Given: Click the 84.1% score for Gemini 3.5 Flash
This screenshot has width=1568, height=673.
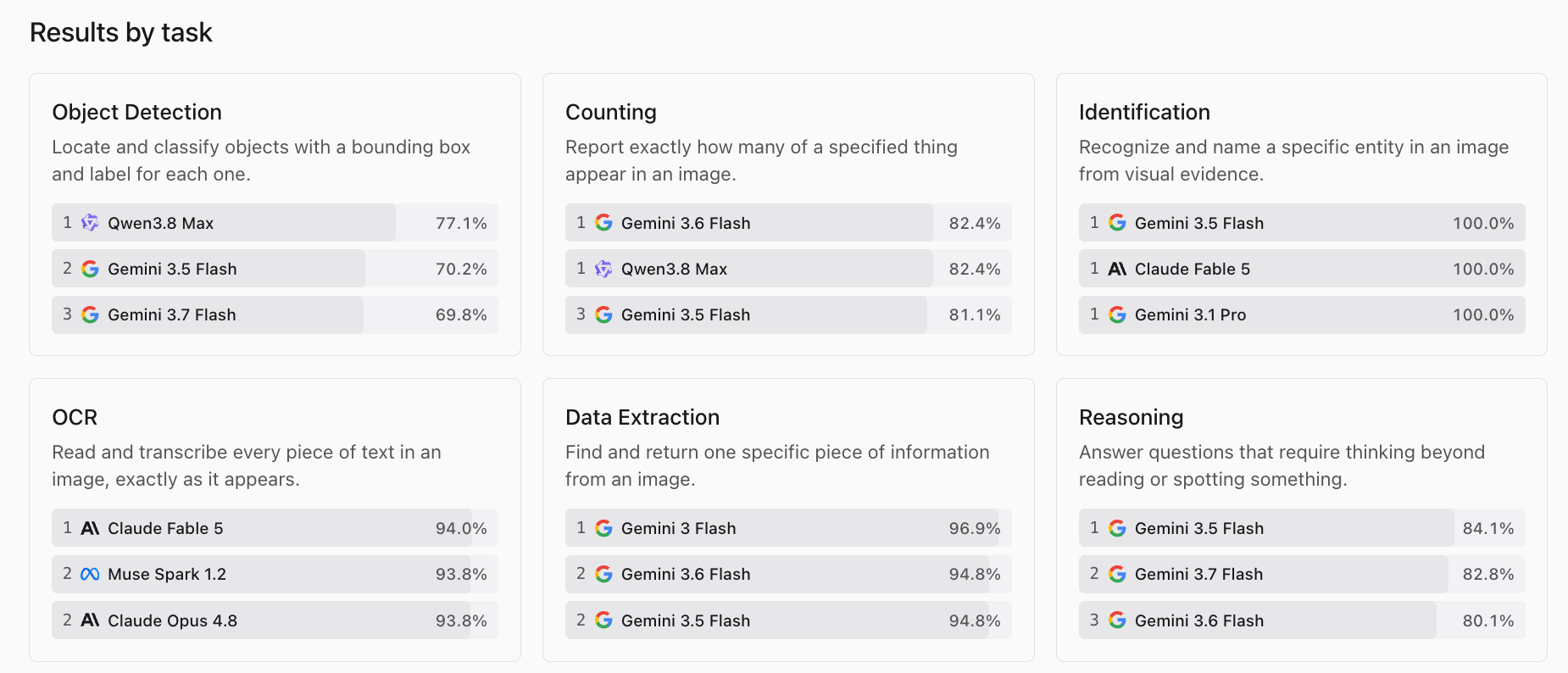Looking at the screenshot, I should pyautogui.click(x=1488, y=528).
